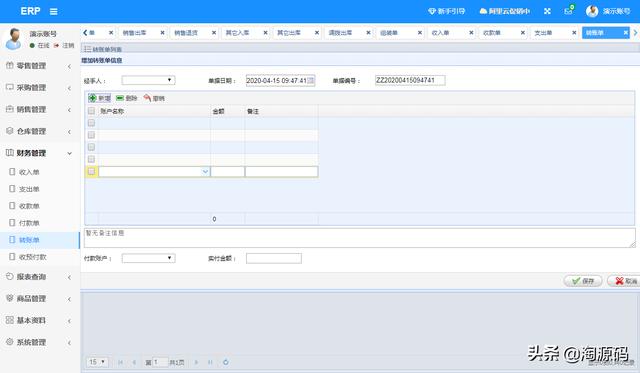Toggle the hamburger menu beside ERP

pyautogui.click(x=53, y=11)
